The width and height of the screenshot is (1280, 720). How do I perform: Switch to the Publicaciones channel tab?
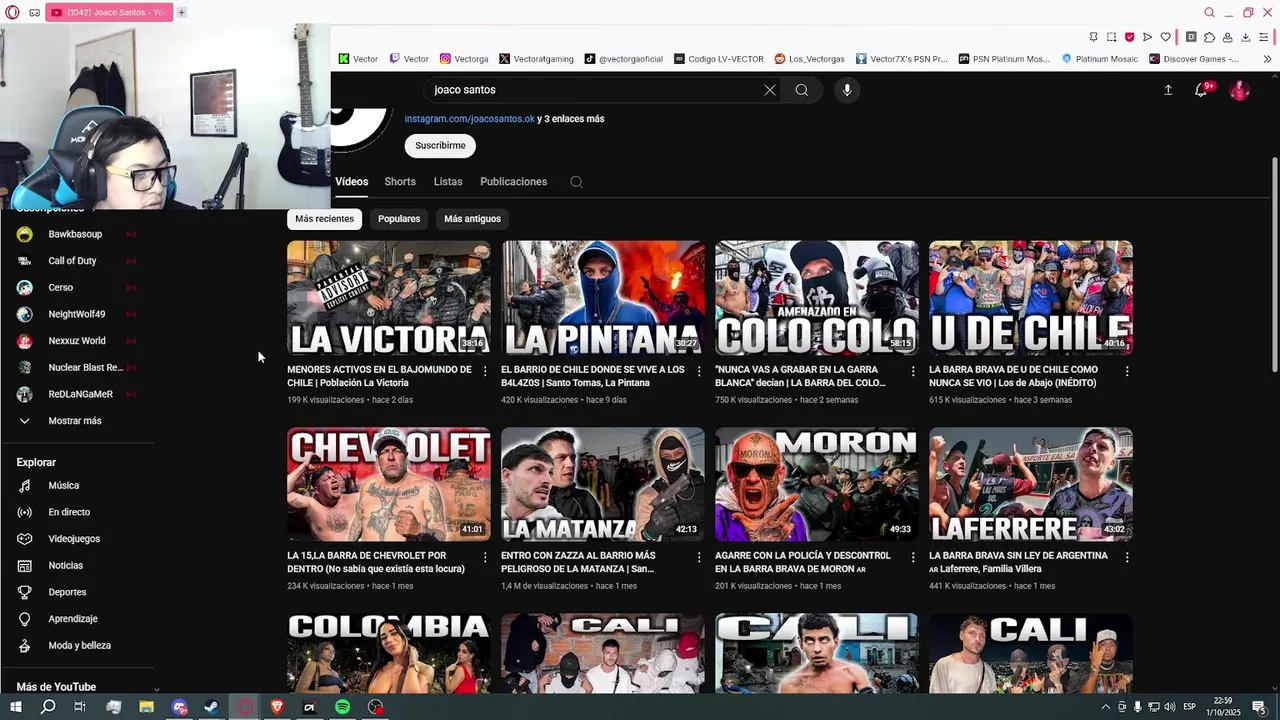(513, 182)
